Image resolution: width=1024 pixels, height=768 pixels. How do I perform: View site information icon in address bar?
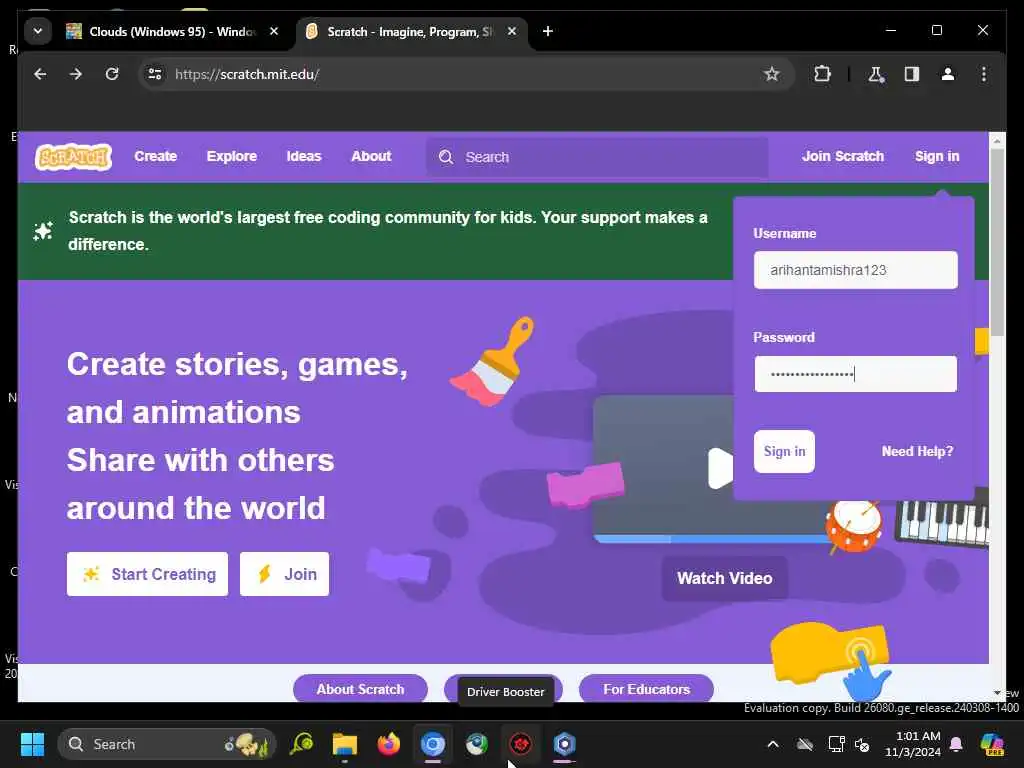pyautogui.click(x=155, y=74)
